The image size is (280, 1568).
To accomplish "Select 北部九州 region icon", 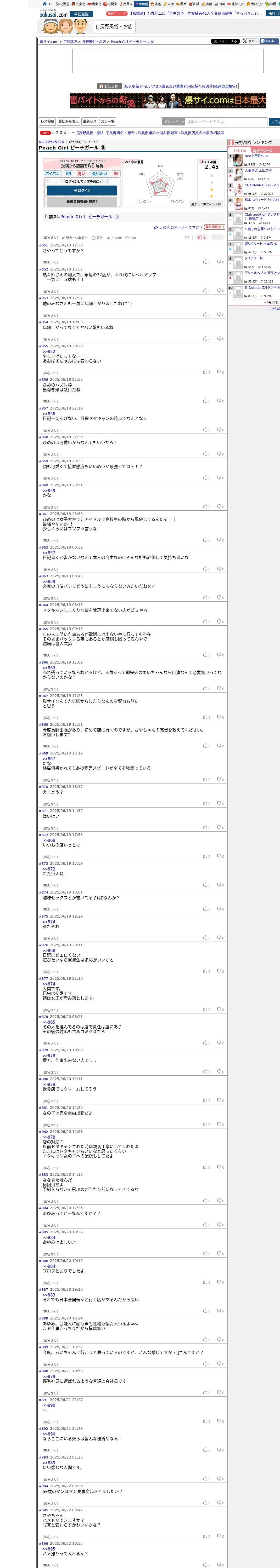I will 236,4.
